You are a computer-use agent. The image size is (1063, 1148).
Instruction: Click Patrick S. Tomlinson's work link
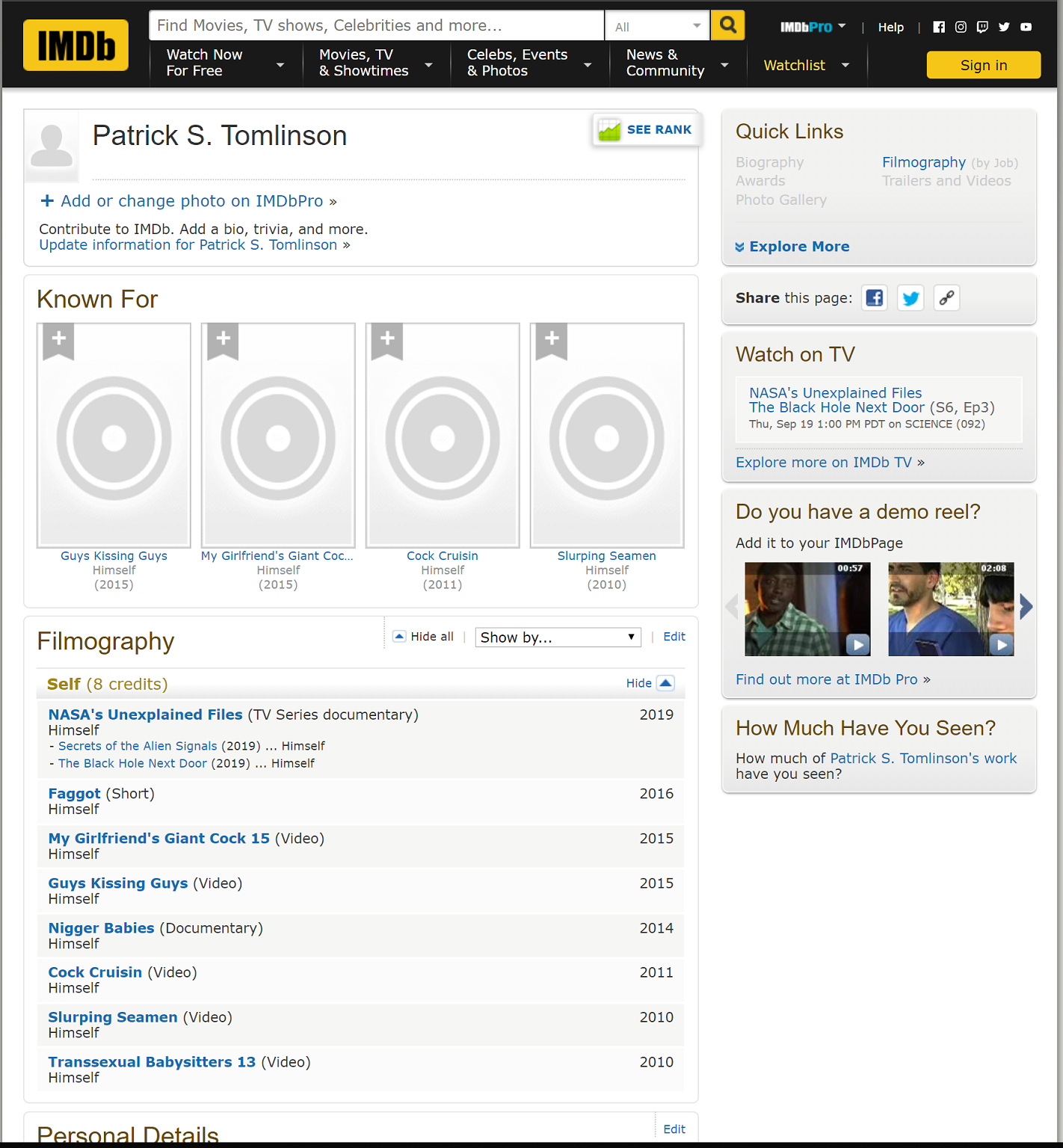(924, 759)
